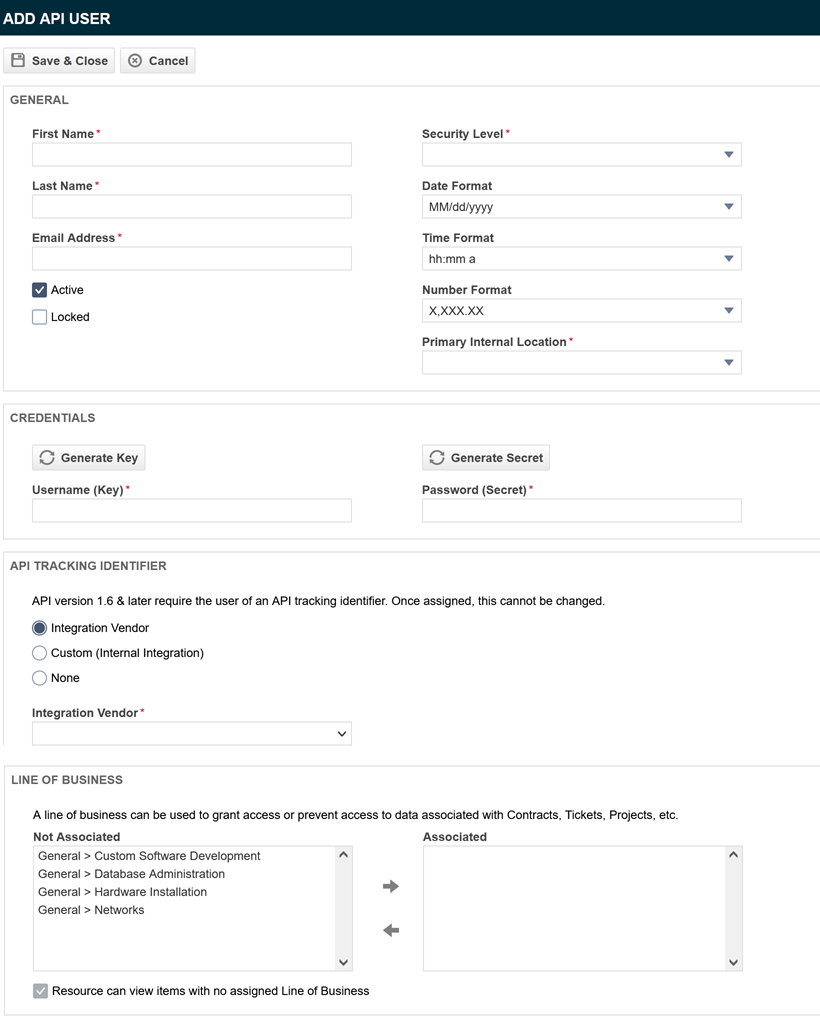Click the Generate Secret refresh icon
The image size is (820, 1025).
tap(436, 458)
